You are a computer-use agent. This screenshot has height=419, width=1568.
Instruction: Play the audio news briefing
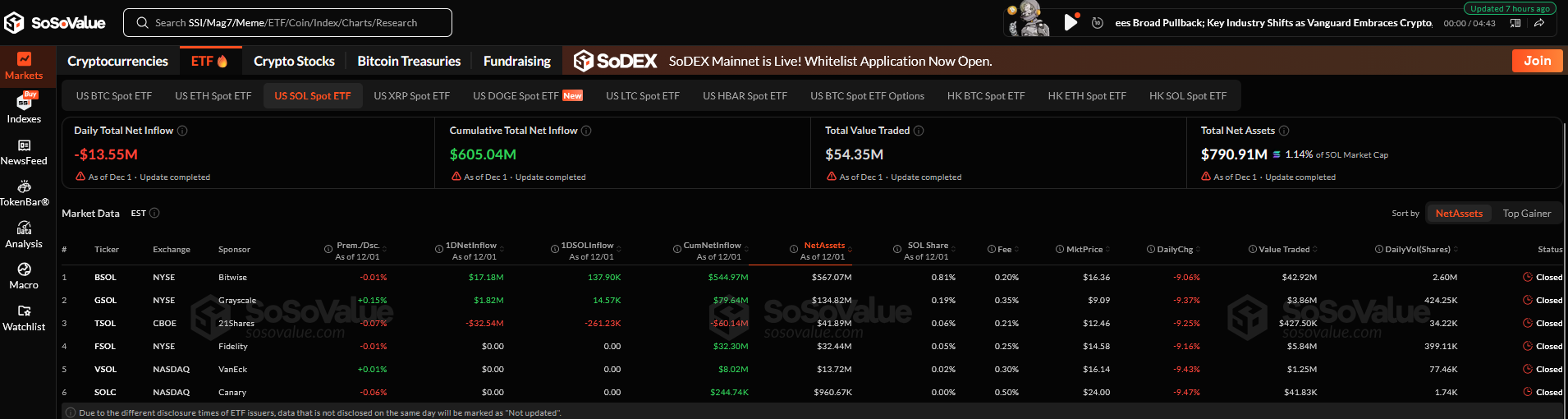1071,22
